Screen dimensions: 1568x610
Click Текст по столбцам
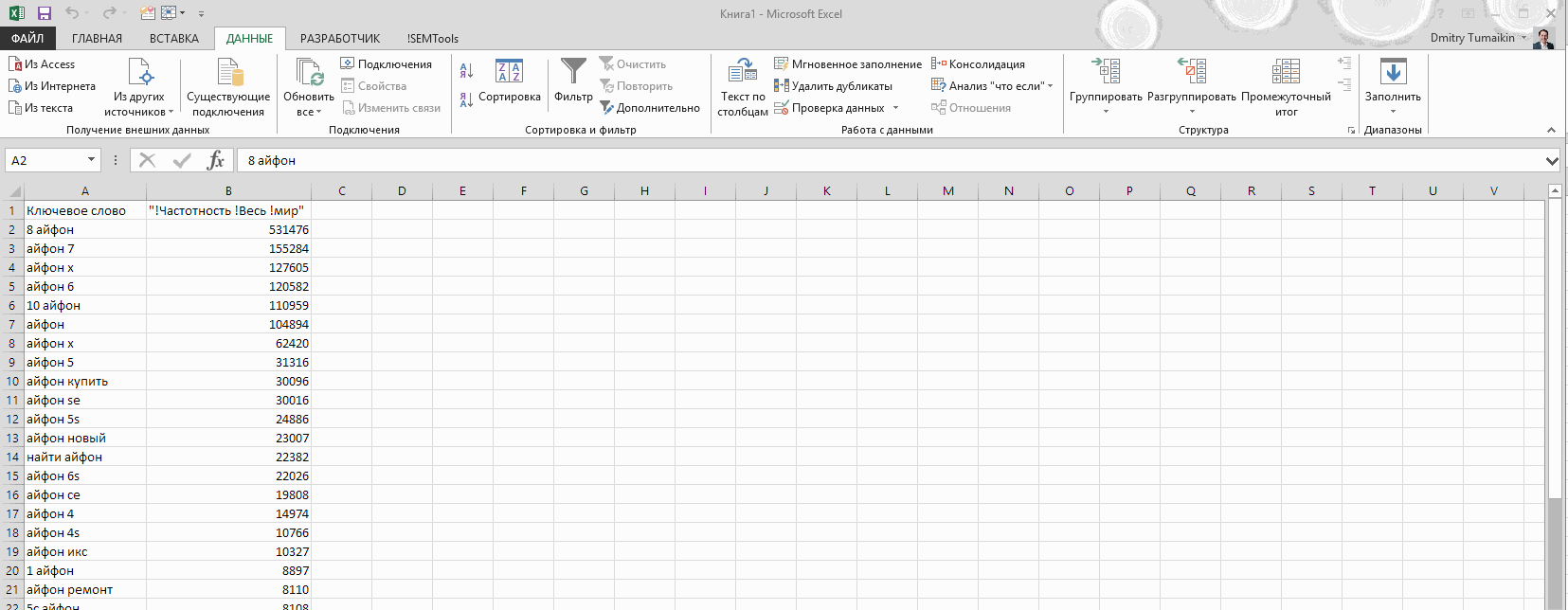pyautogui.click(x=743, y=87)
